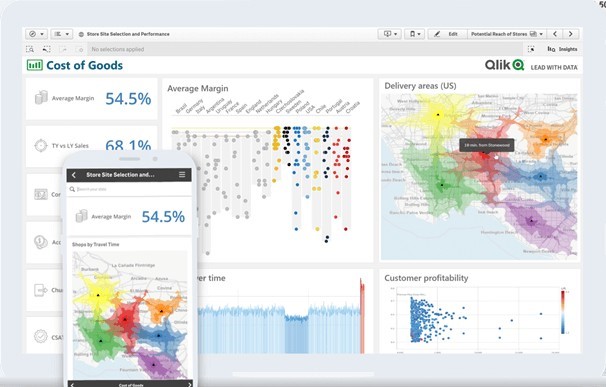Viewport: 606px width, 387px height.
Task: Select the TY vs LY Sales target icon
Action: pos(41,145)
